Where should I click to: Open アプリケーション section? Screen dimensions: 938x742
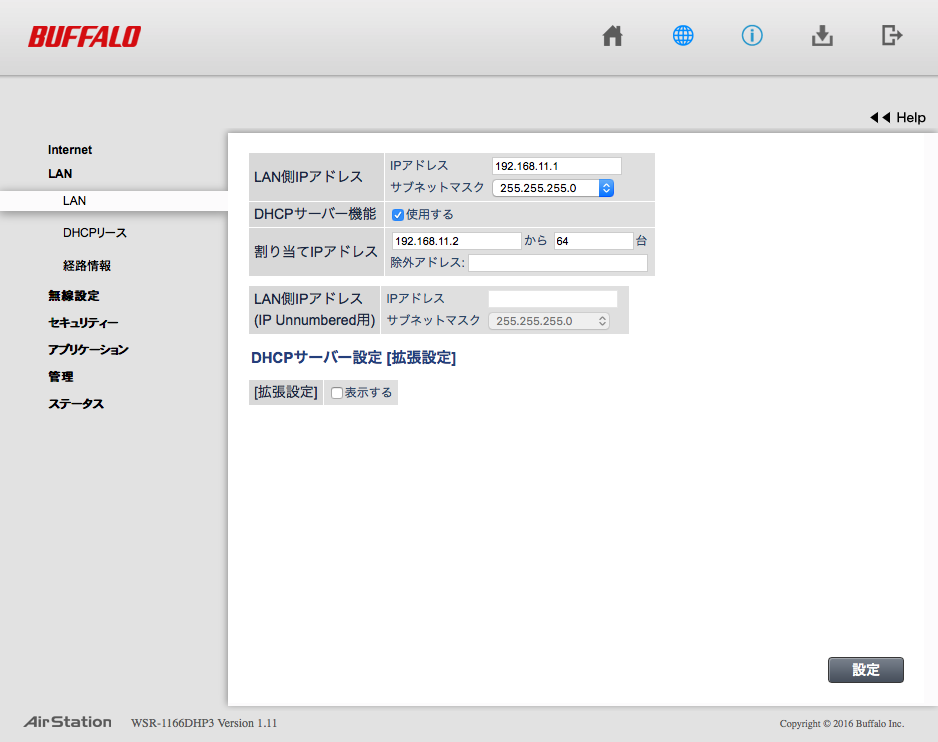pos(88,349)
